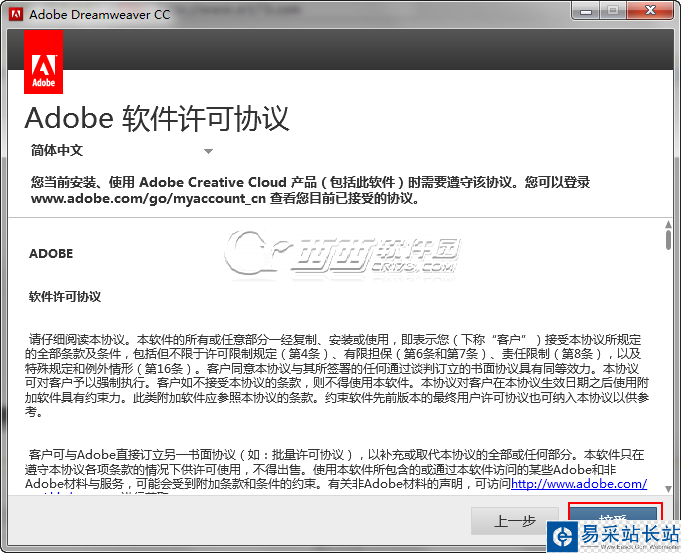This screenshot has height=553, width=681.
Task: Close the Adobe Dreamweaver CC installer window
Action: click(650, 10)
